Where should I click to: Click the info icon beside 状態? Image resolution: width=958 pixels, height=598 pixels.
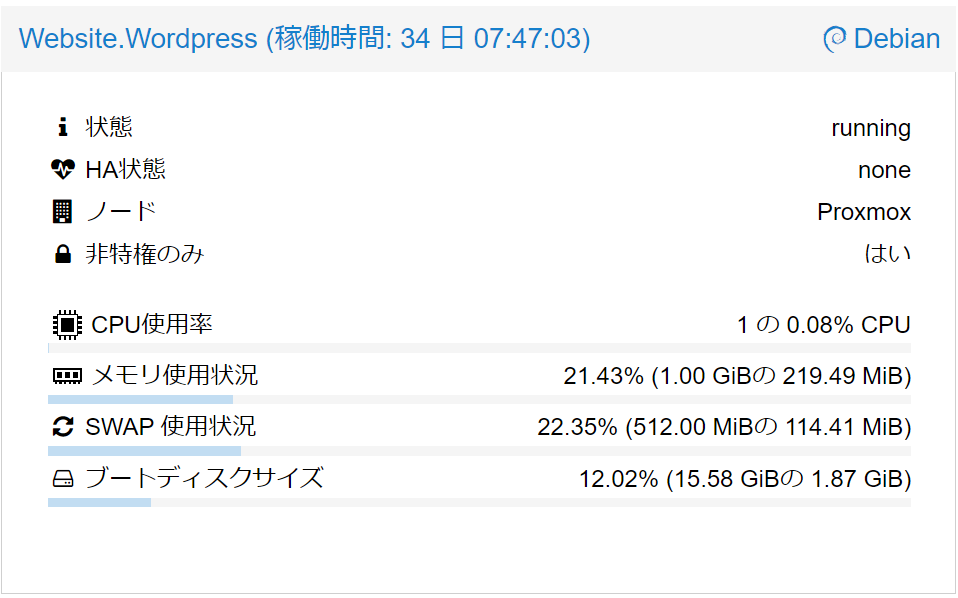[x=62, y=127]
